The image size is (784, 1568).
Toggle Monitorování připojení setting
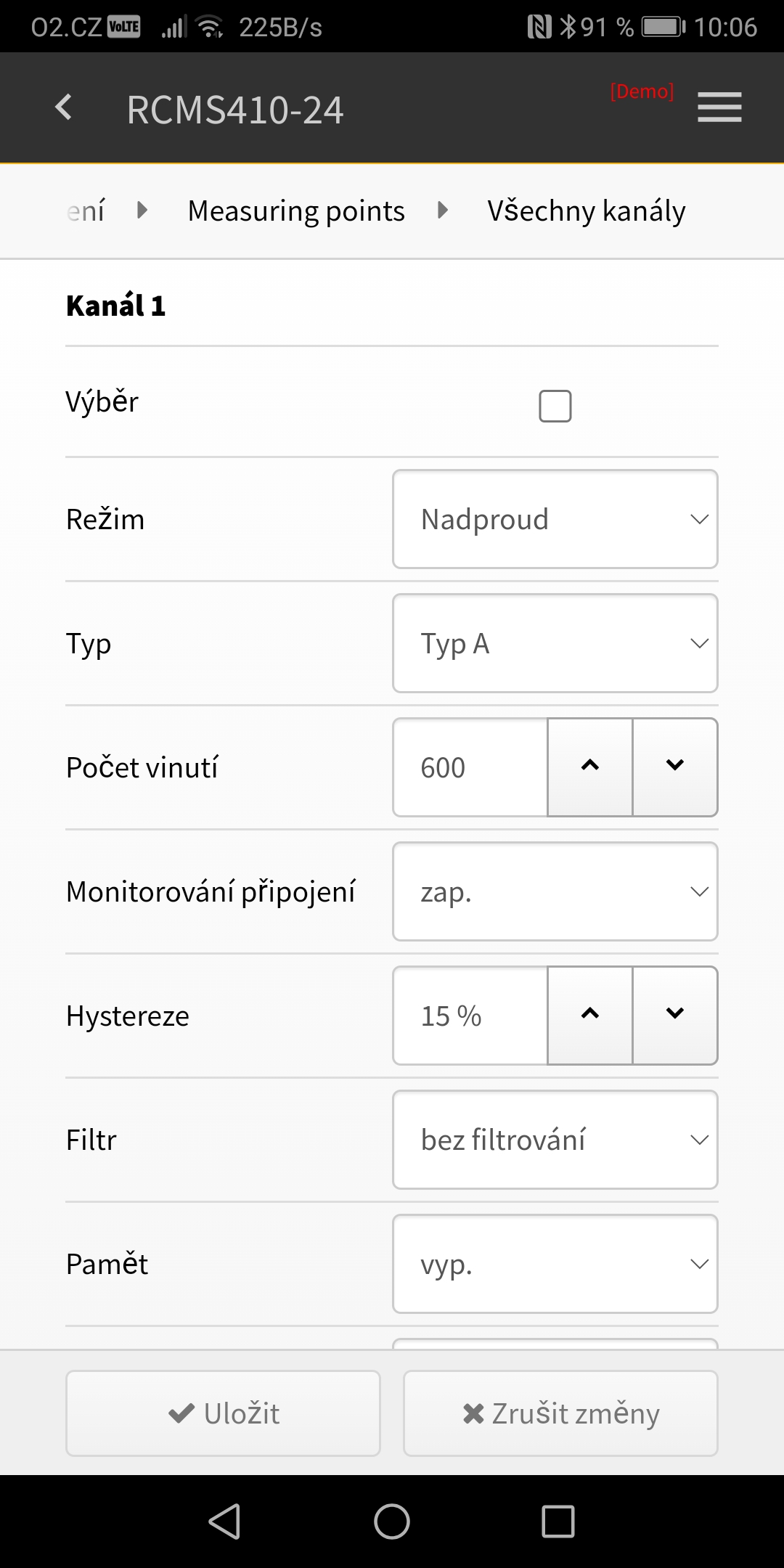[x=555, y=891]
